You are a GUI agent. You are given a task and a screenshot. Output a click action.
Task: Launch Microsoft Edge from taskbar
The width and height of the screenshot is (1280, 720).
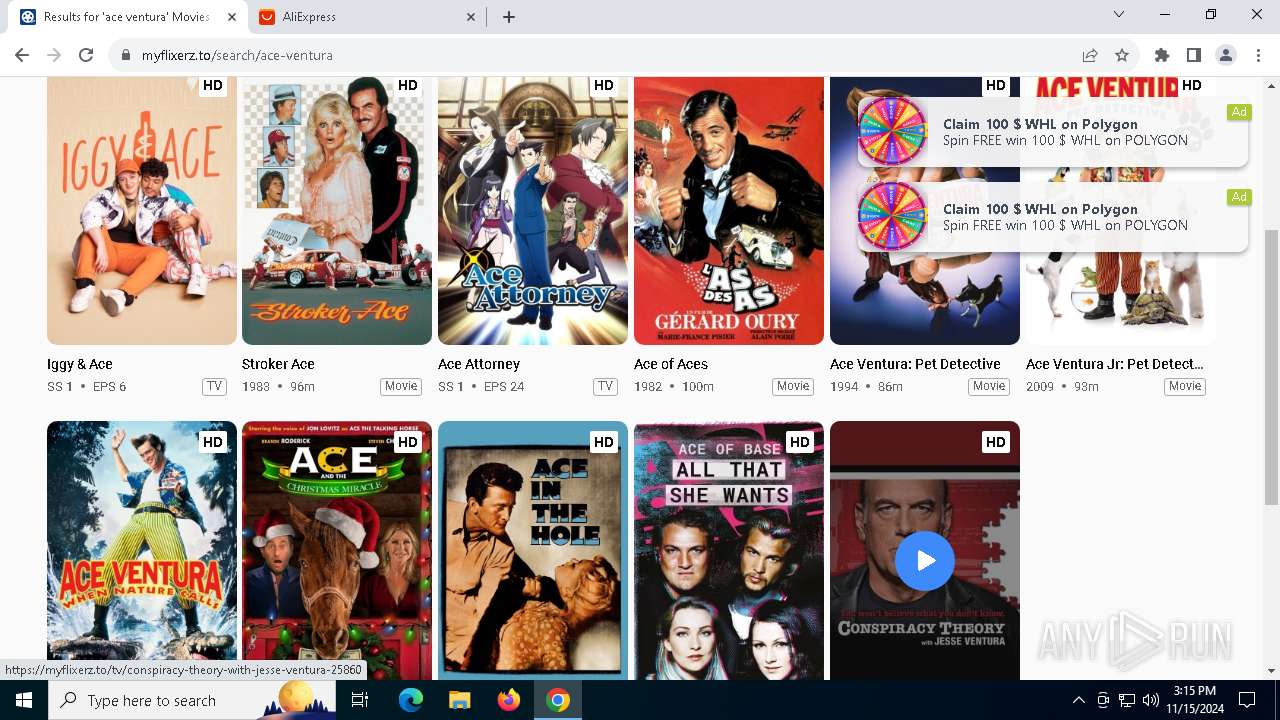411,700
